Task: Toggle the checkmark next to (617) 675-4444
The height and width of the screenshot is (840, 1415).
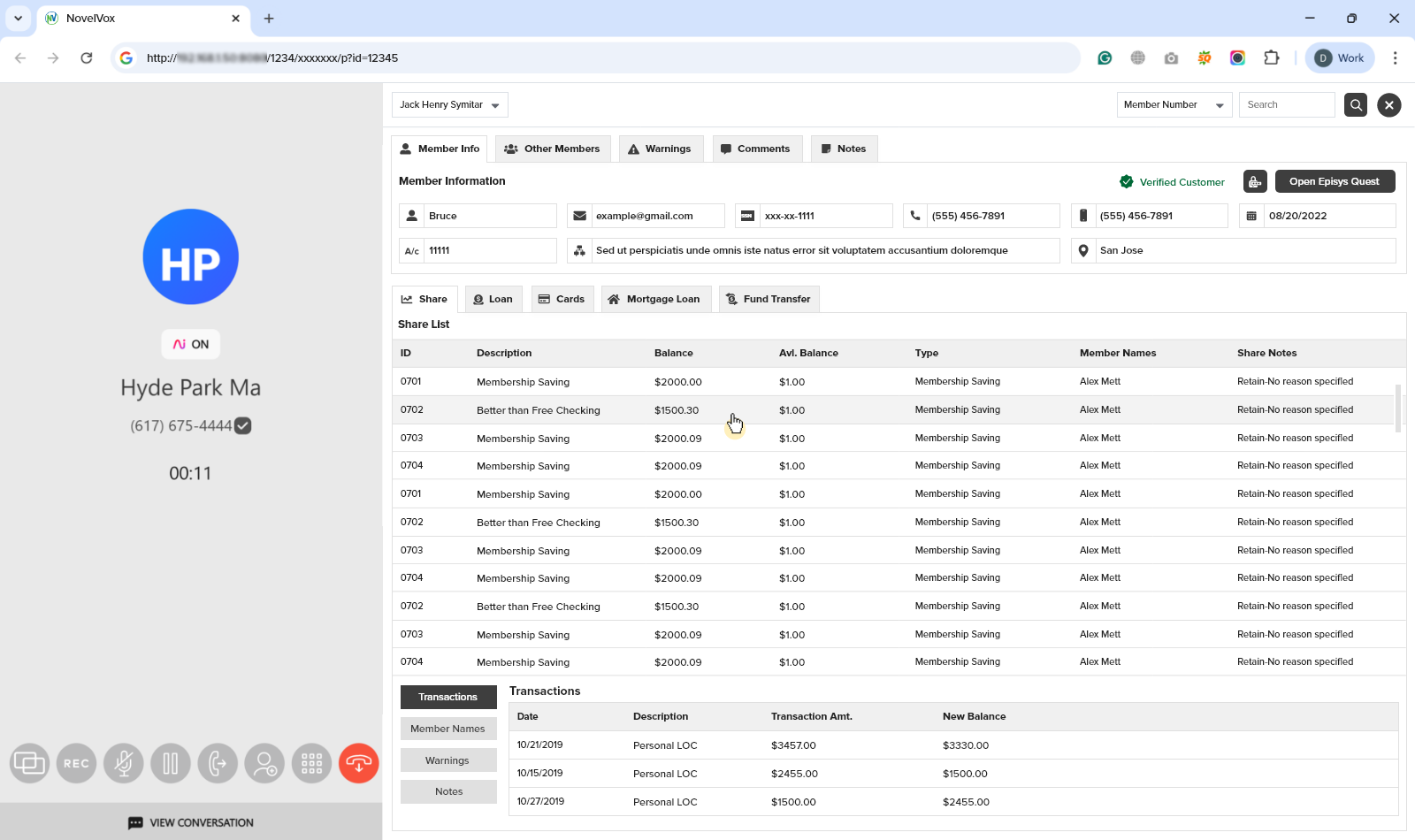Action: (242, 425)
